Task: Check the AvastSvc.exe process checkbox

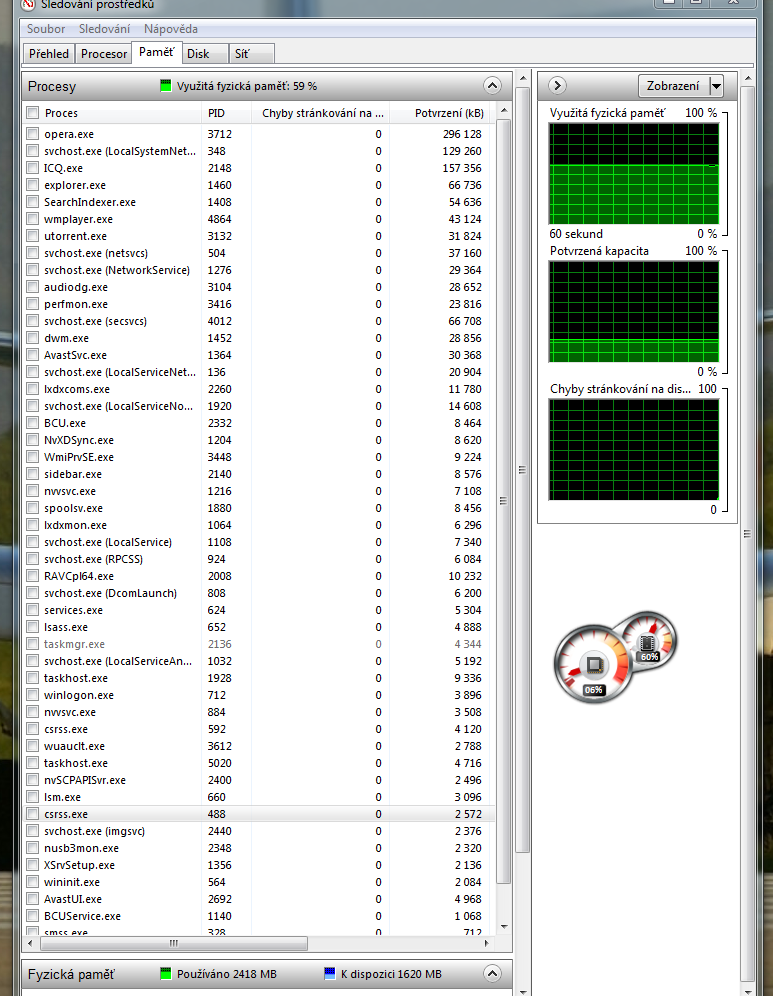Action: (32, 355)
